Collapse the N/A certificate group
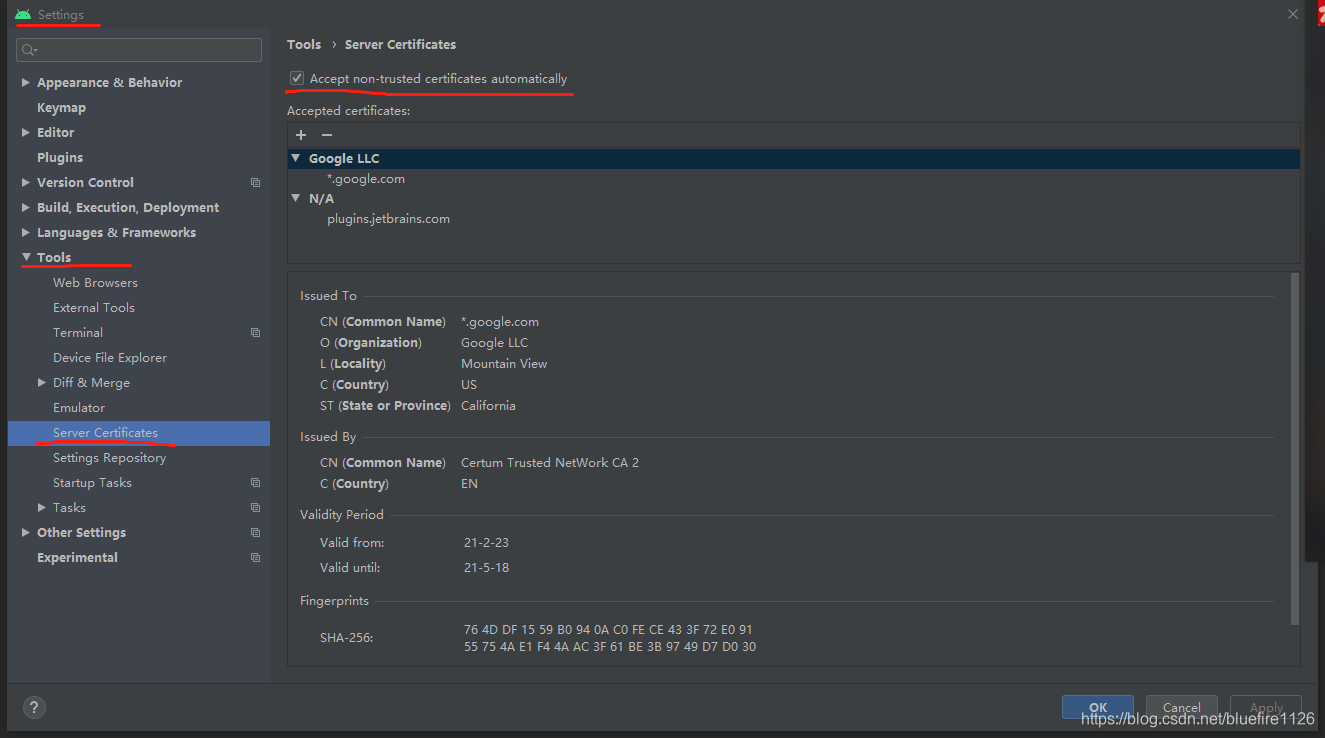This screenshot has width=1325, height=738. (x=296, y=198)
